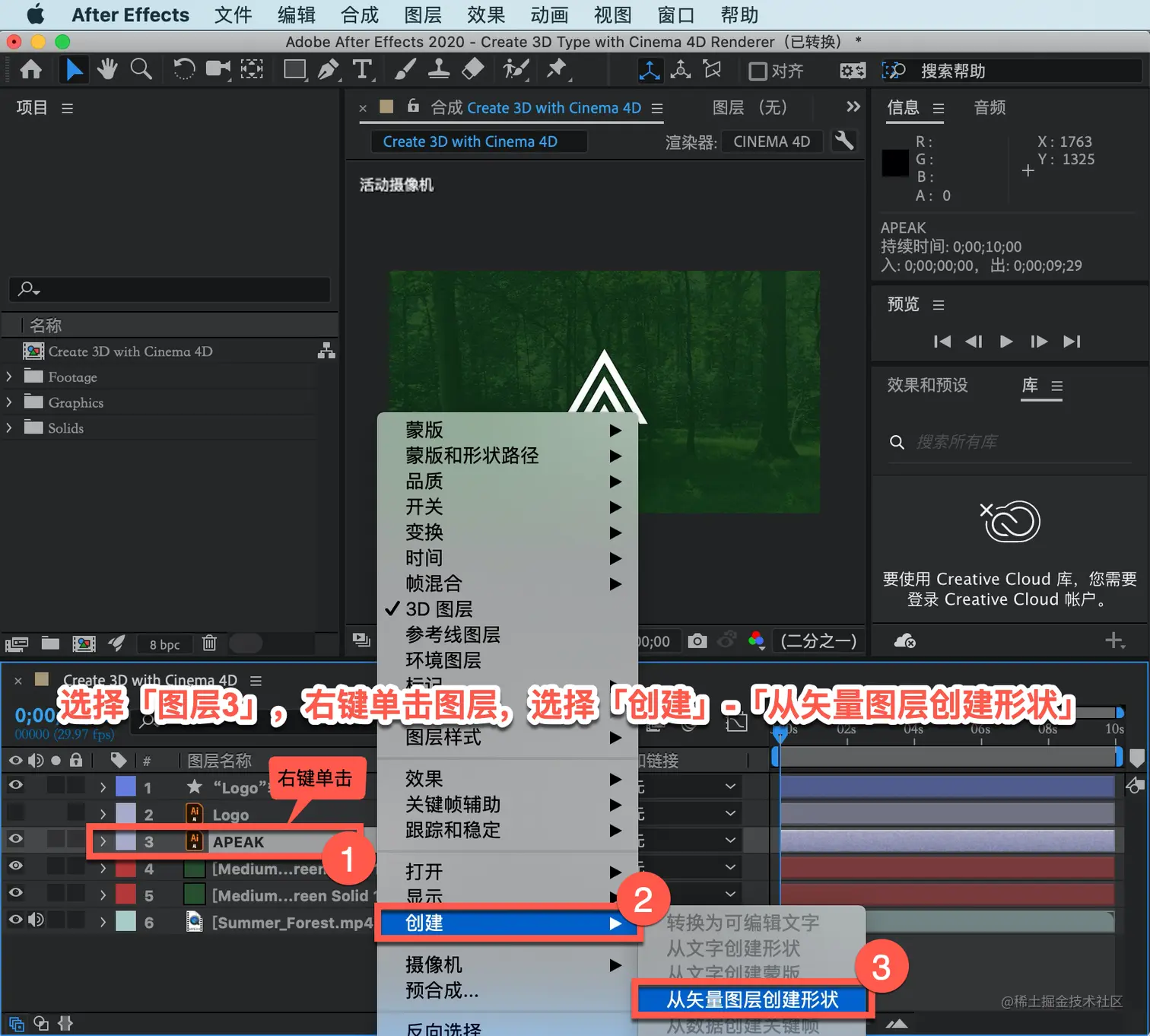1150x1036 pixels.
Task: Select the Horizontal Type tool
Action: pos(363,70)
